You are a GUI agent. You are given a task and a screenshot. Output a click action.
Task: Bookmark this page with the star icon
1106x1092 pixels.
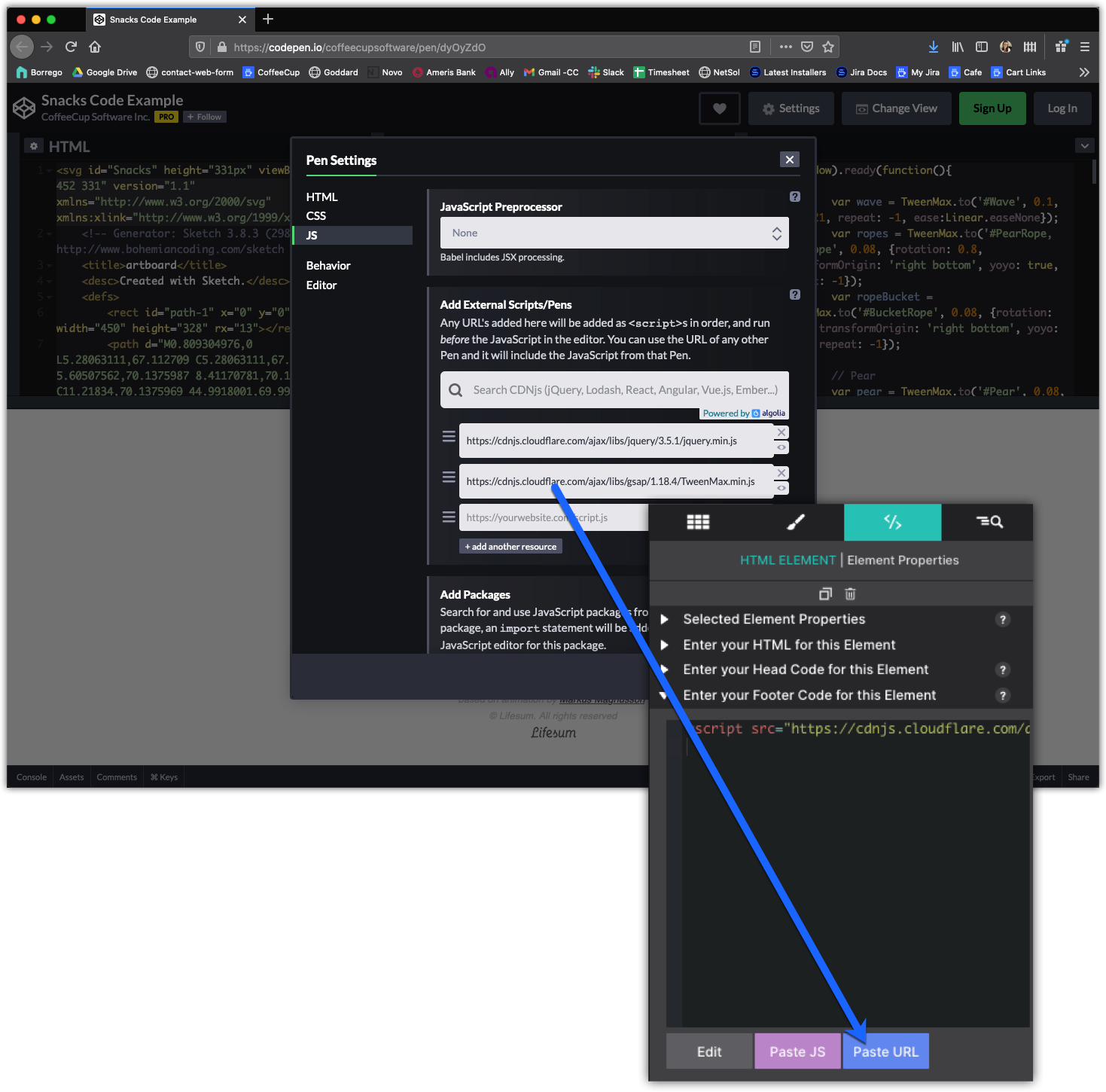pos(828,47)
